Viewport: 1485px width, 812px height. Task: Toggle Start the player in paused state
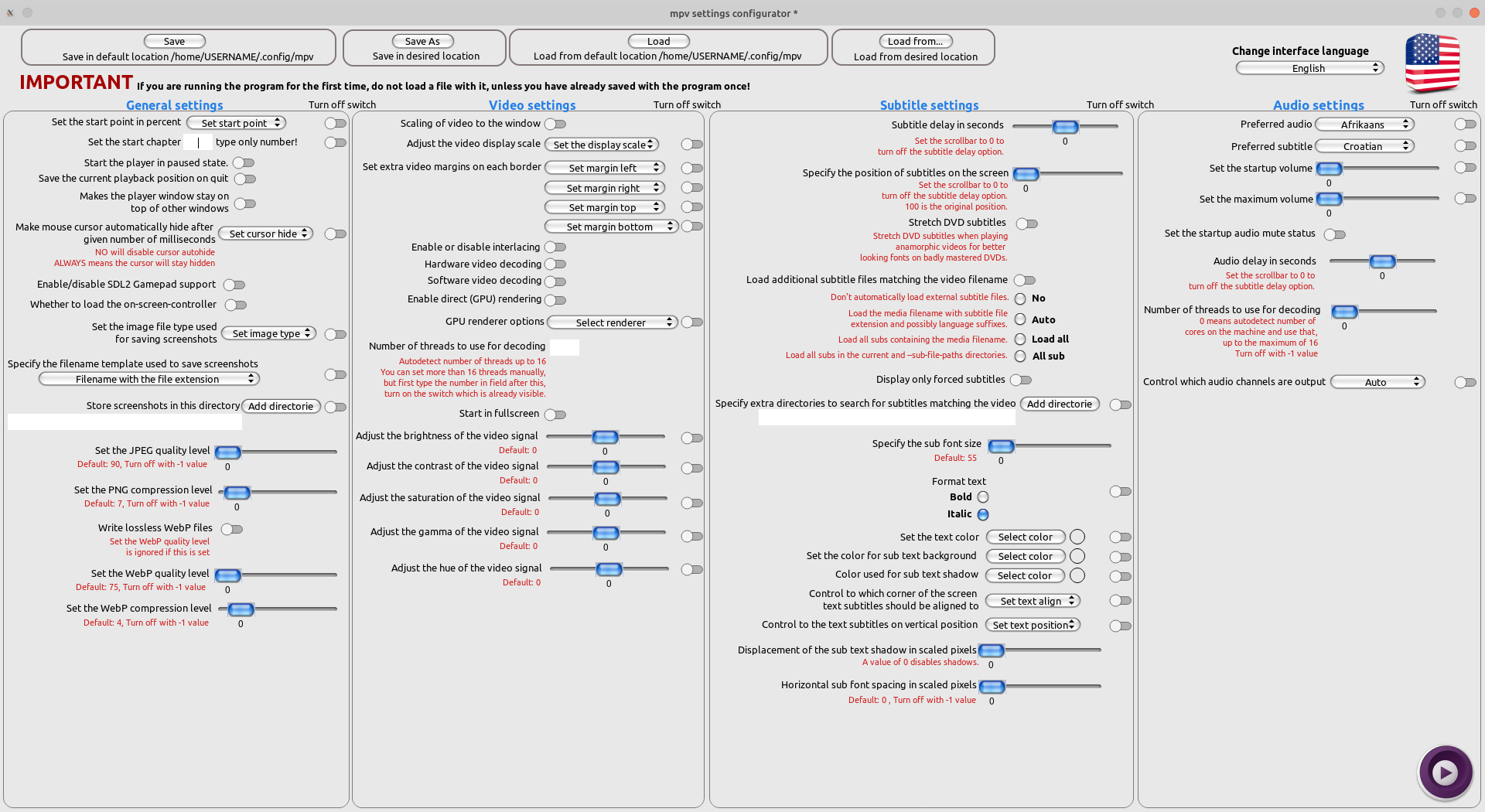click(244, 163)
